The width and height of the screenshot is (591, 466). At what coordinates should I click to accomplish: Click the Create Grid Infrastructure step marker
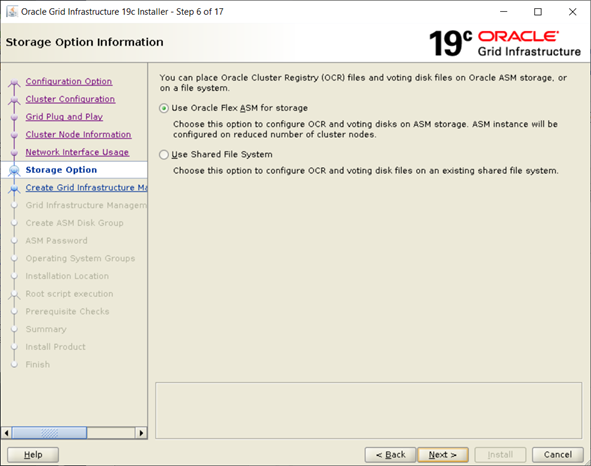coord(14,188)
